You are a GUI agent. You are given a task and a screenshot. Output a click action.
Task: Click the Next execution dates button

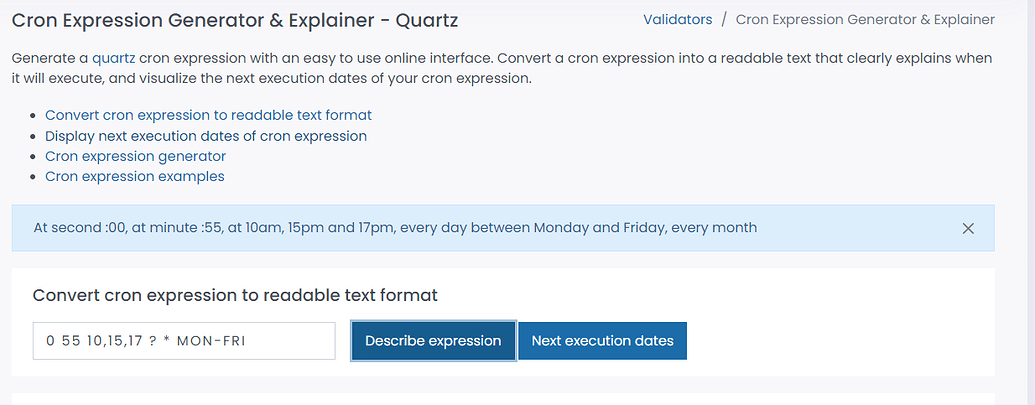pos(602,341)
